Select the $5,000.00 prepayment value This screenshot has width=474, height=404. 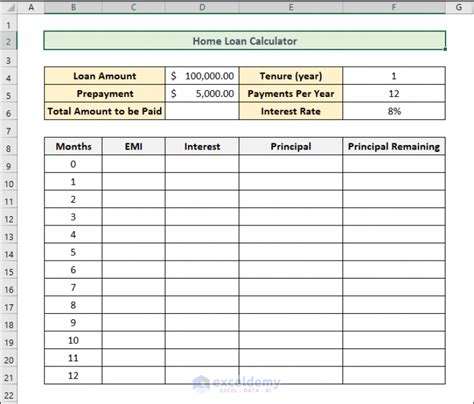[202, 94]
